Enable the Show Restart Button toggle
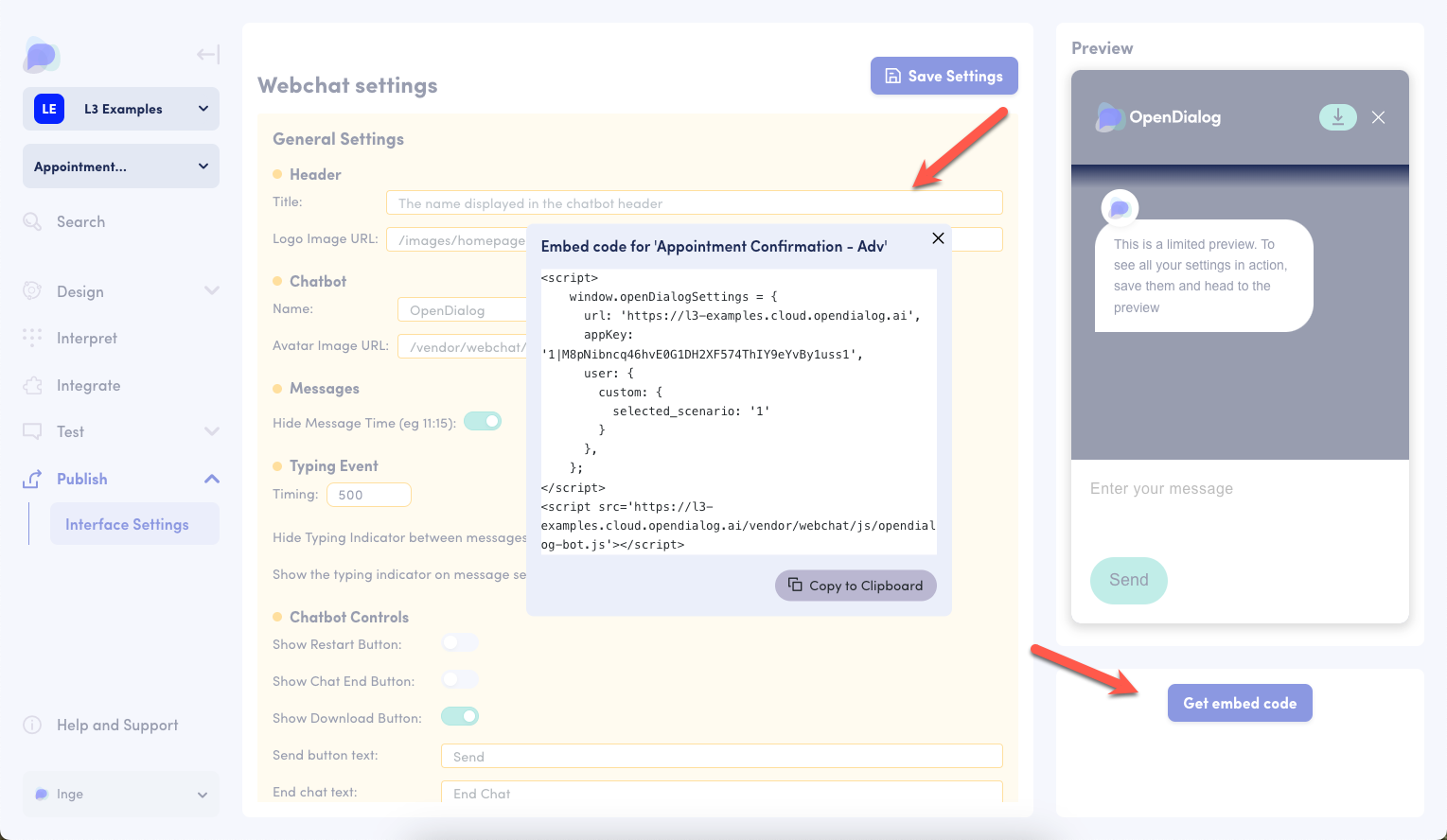This screenshot has width=1447, height=840. click(x=460, y=643)
